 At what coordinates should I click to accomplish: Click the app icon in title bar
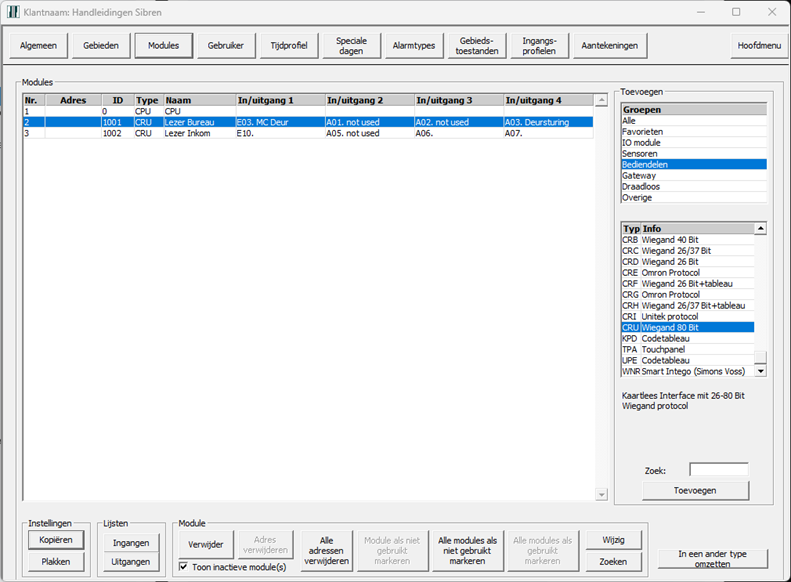13,12
